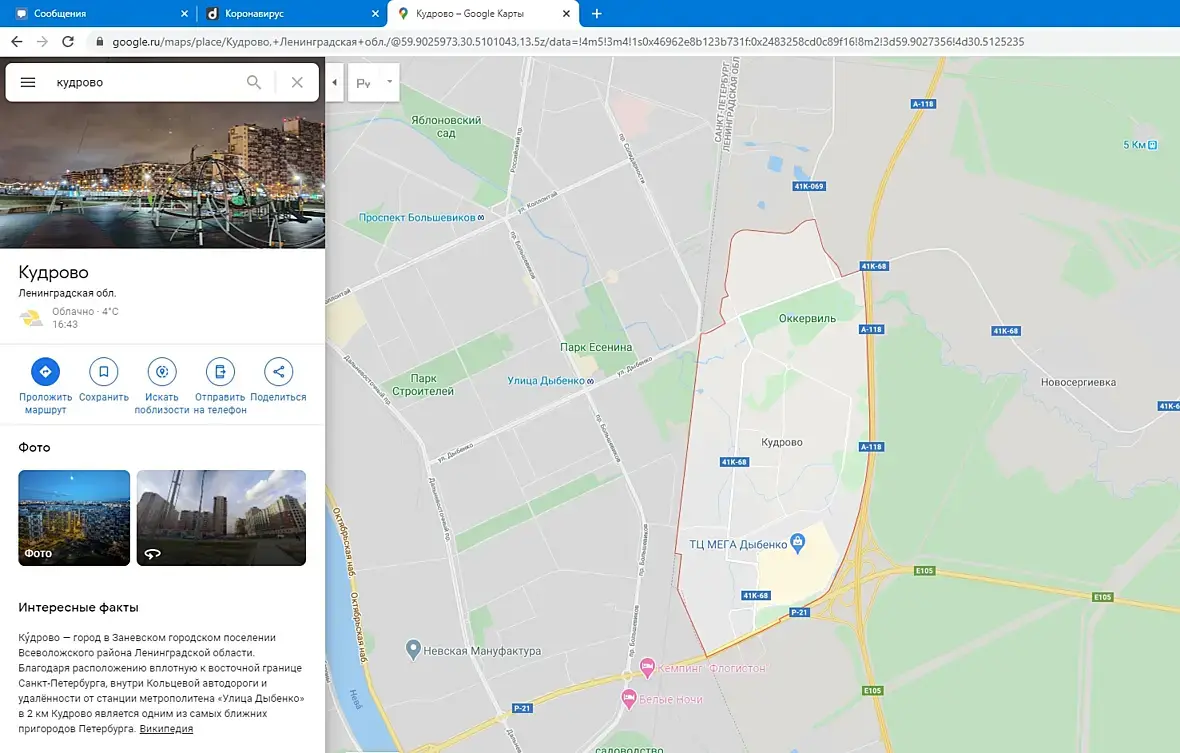Click the address bar URL
Viewport: 1180px width, 753px height.
tap(568, 42)
